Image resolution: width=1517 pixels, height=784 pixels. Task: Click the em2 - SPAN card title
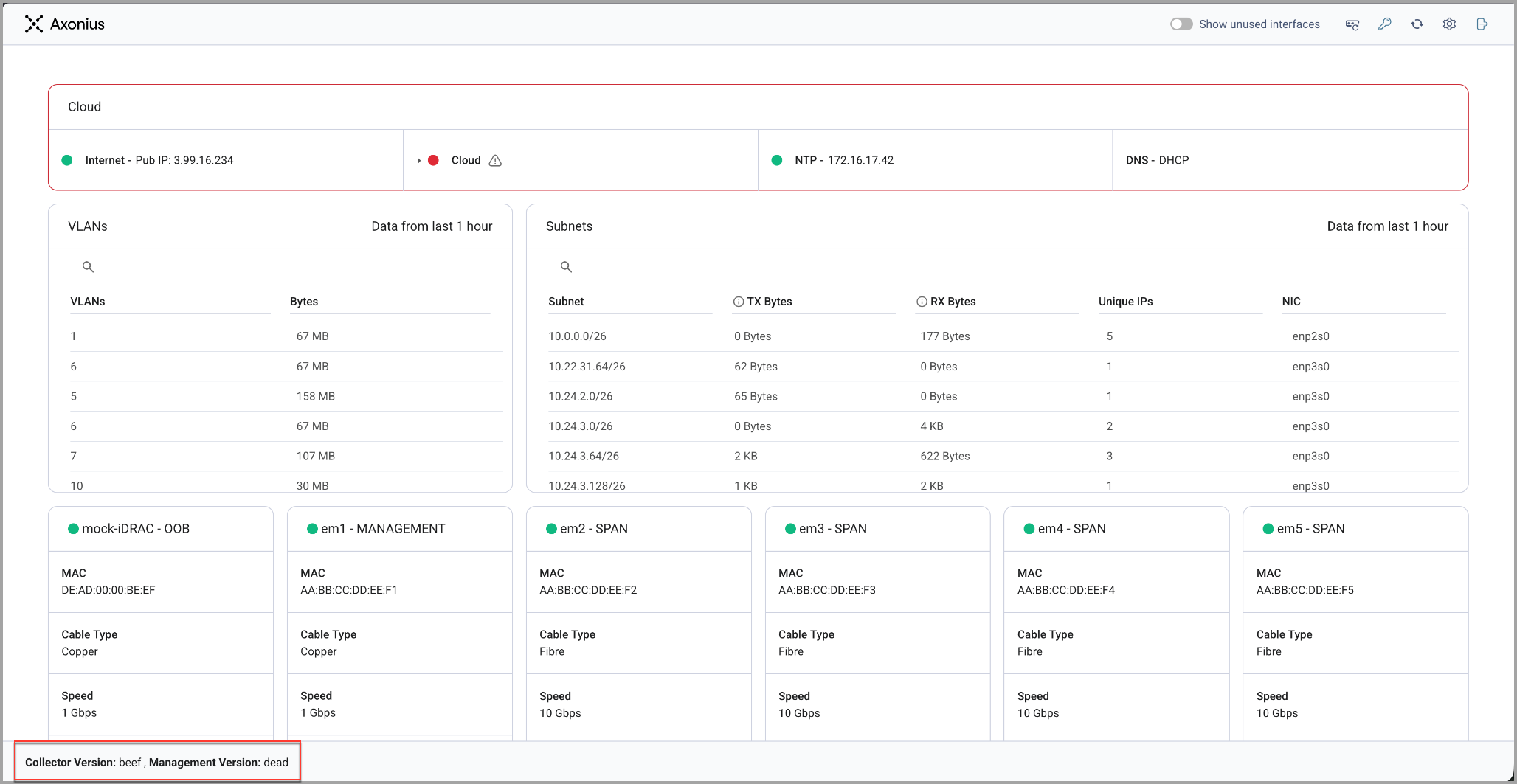[x=594, y=529]
